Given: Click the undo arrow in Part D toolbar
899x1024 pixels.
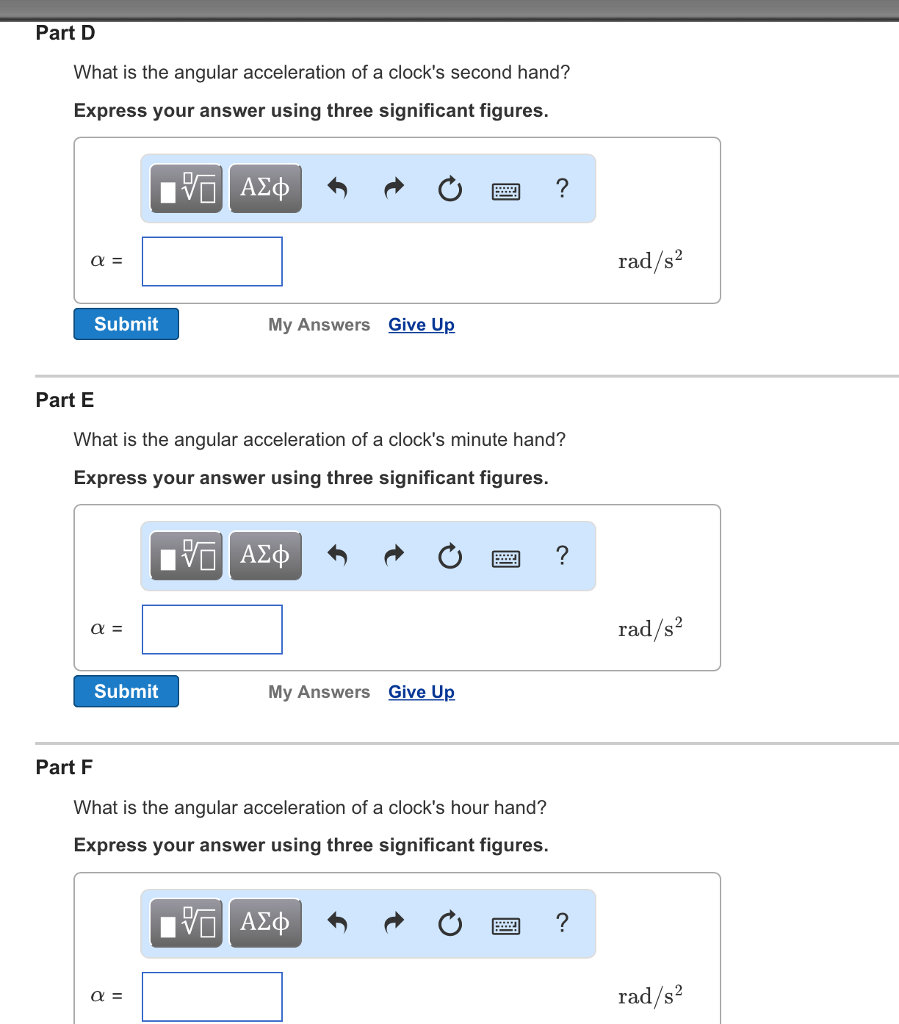Looking at the screenshot, I should pyautogui.click(x=337, y=188).
